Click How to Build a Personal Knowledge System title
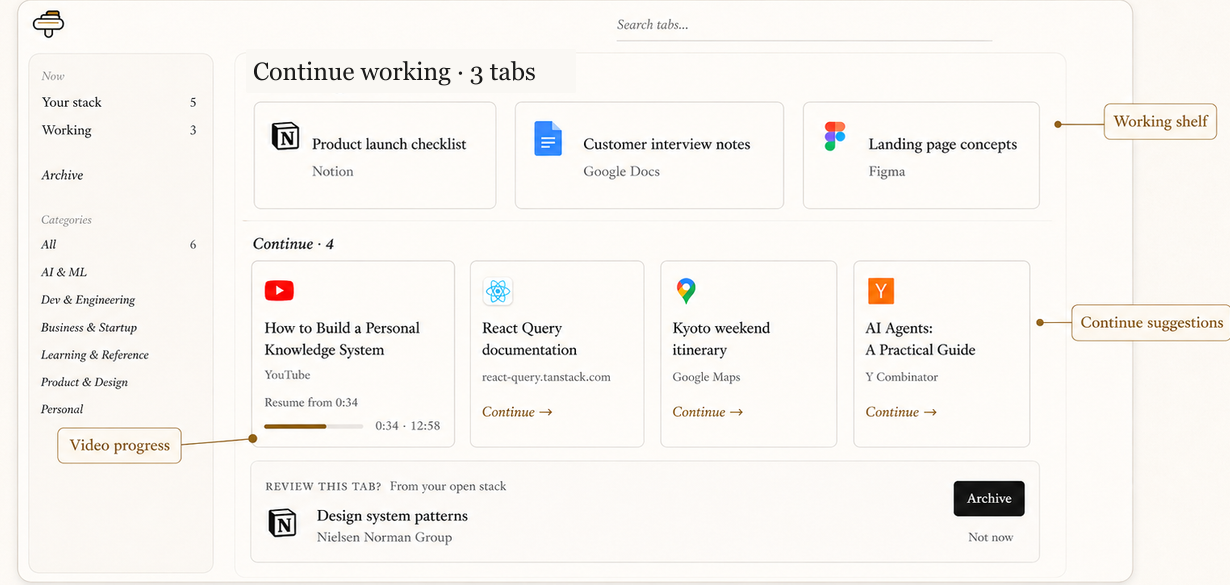This screenshot has width=1230, height=585. [342, 339]
